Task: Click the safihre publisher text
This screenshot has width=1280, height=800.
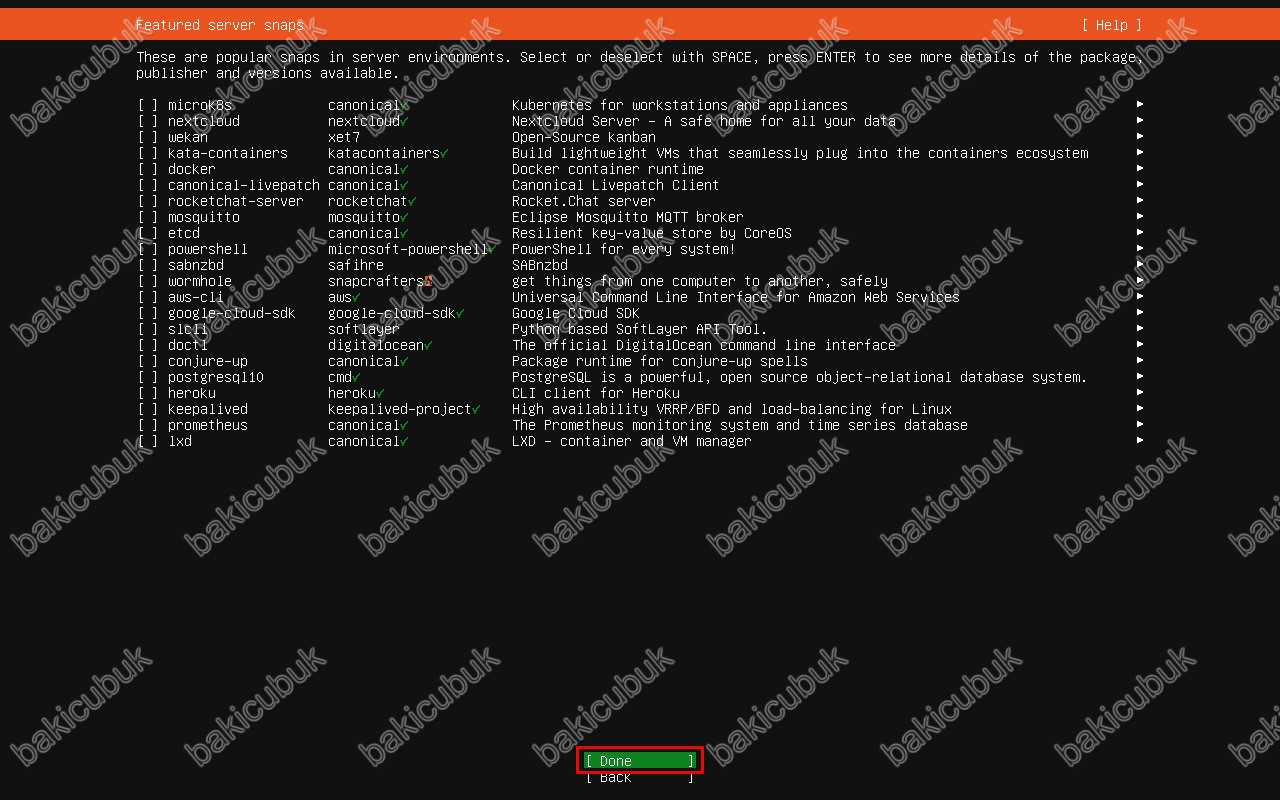Action: pos(356,265)
